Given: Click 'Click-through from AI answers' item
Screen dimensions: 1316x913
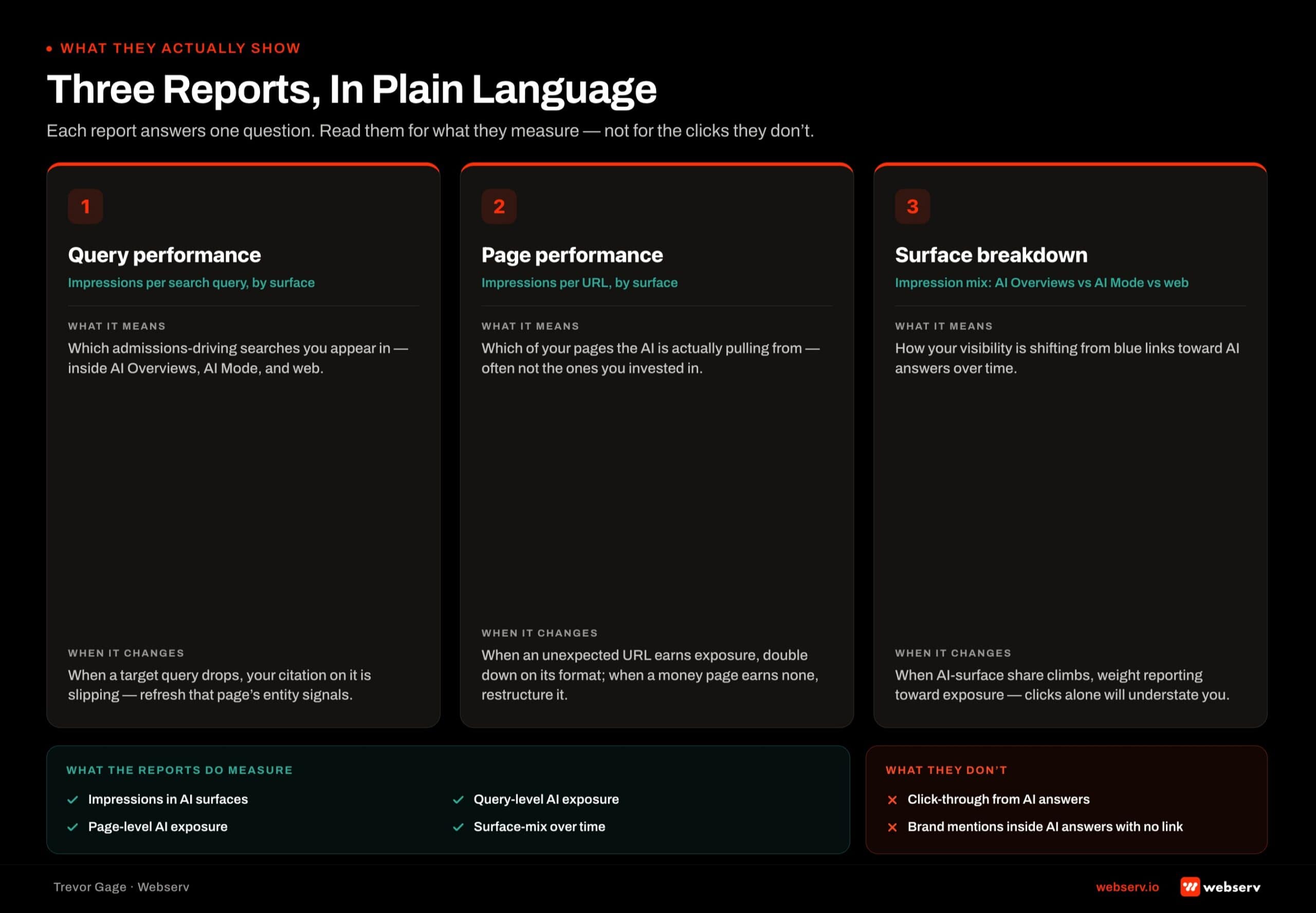Looking at the screenshot, I should pos(999,800).
